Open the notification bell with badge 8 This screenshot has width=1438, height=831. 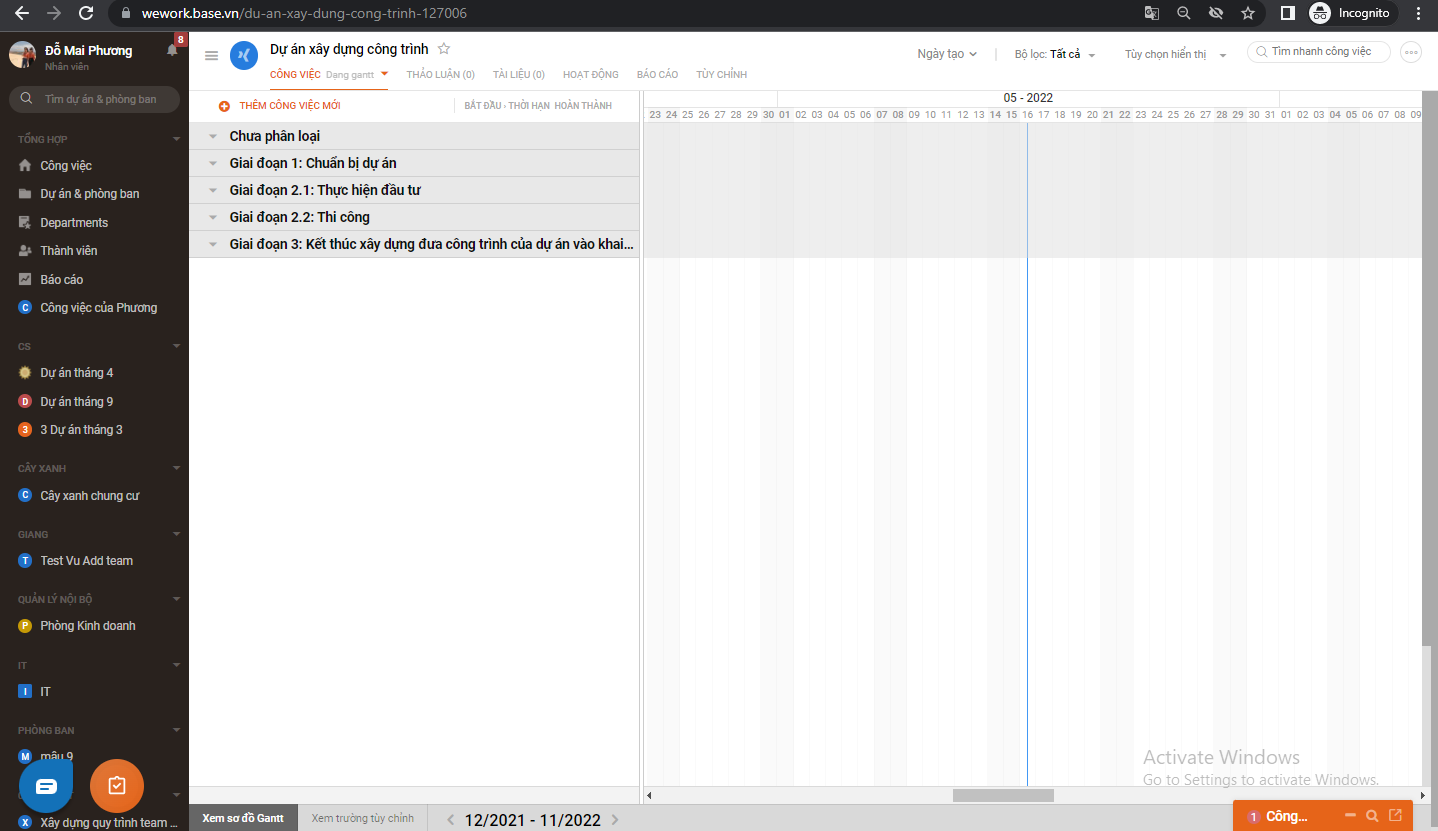pyautogui.click(x=172, y=50)
